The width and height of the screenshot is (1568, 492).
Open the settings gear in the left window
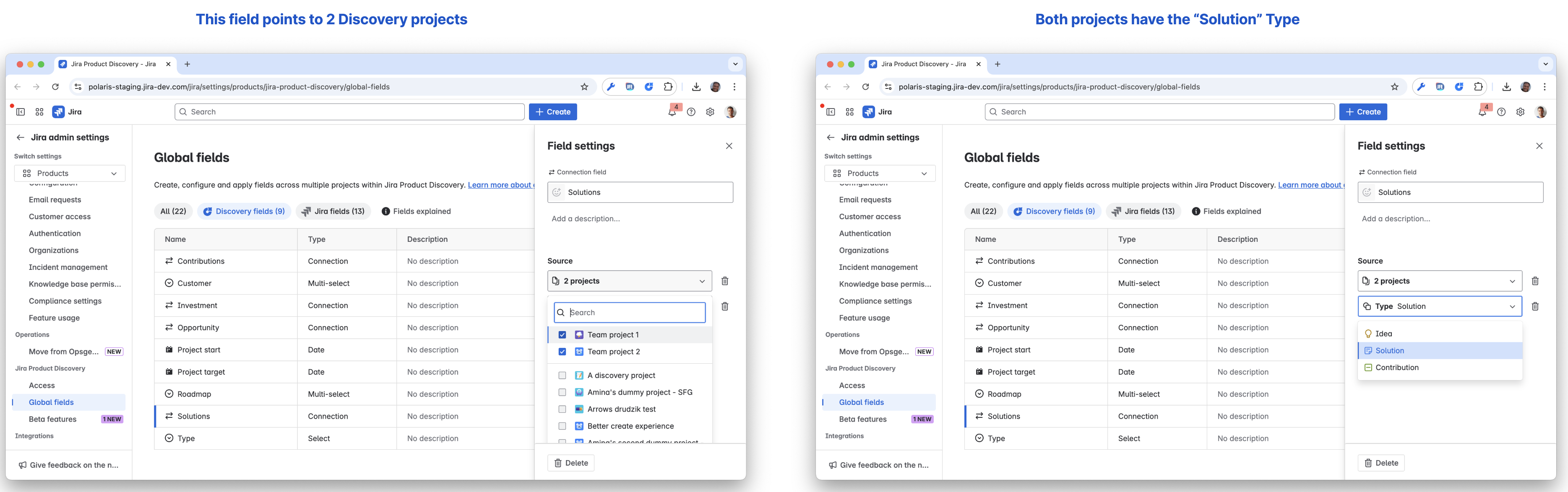710,112
